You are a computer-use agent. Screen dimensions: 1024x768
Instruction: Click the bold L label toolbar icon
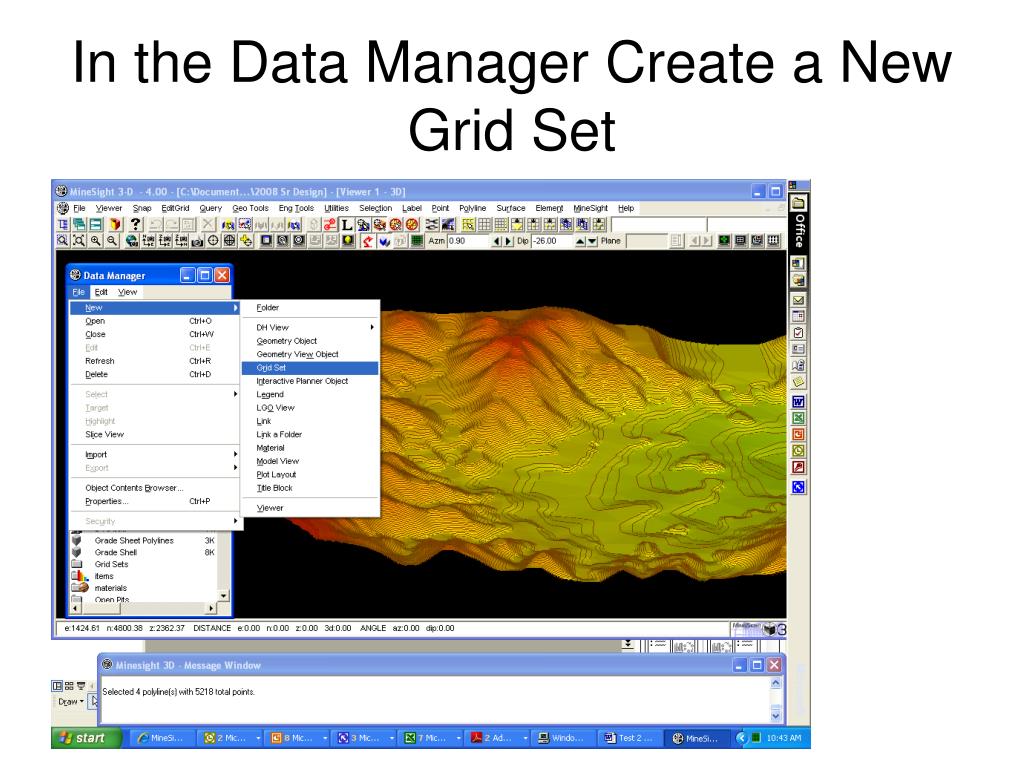(346, 225)
